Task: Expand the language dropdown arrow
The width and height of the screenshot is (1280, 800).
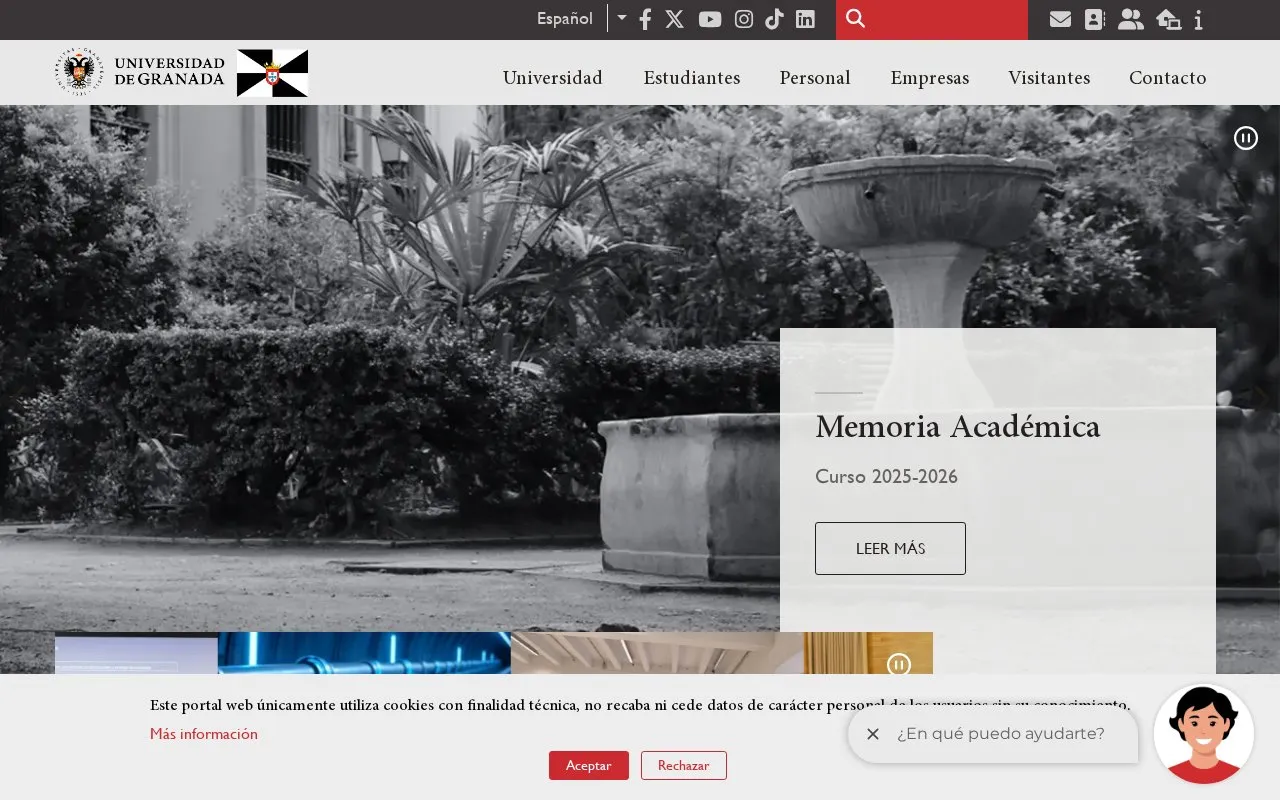Action: pos(622,18)
